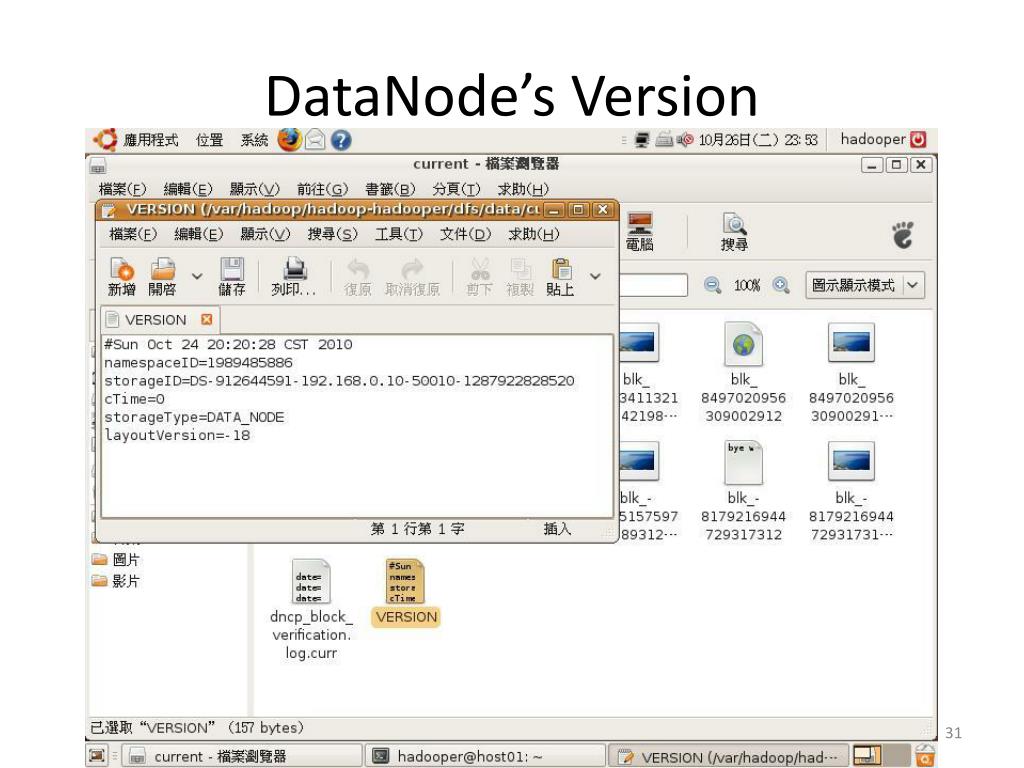1024x768 pixels.
Task: Click the storageType=DATA_NODE line in editor
Action: [x=195, y=417]
